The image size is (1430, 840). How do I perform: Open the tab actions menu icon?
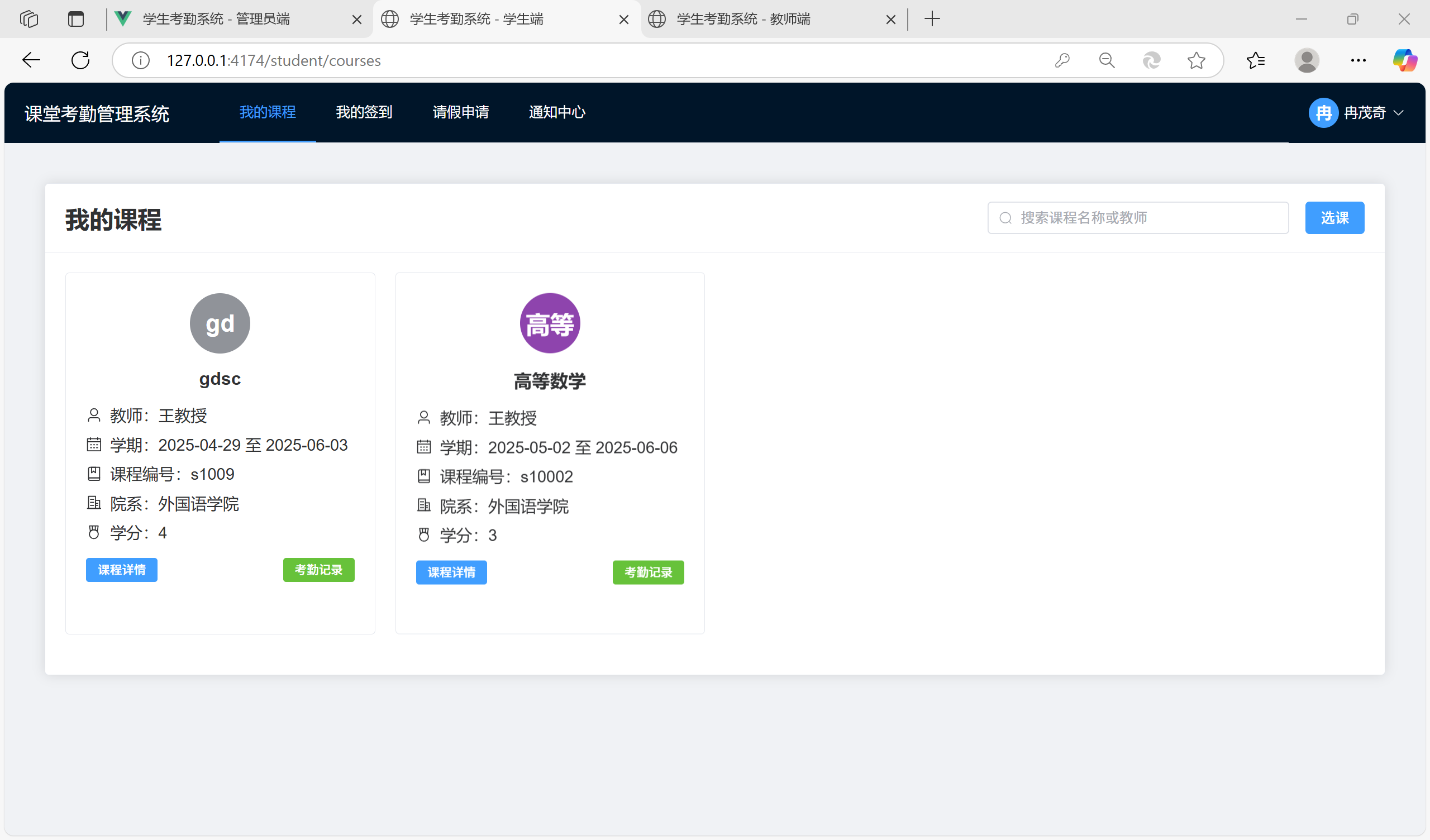[76, 20]
